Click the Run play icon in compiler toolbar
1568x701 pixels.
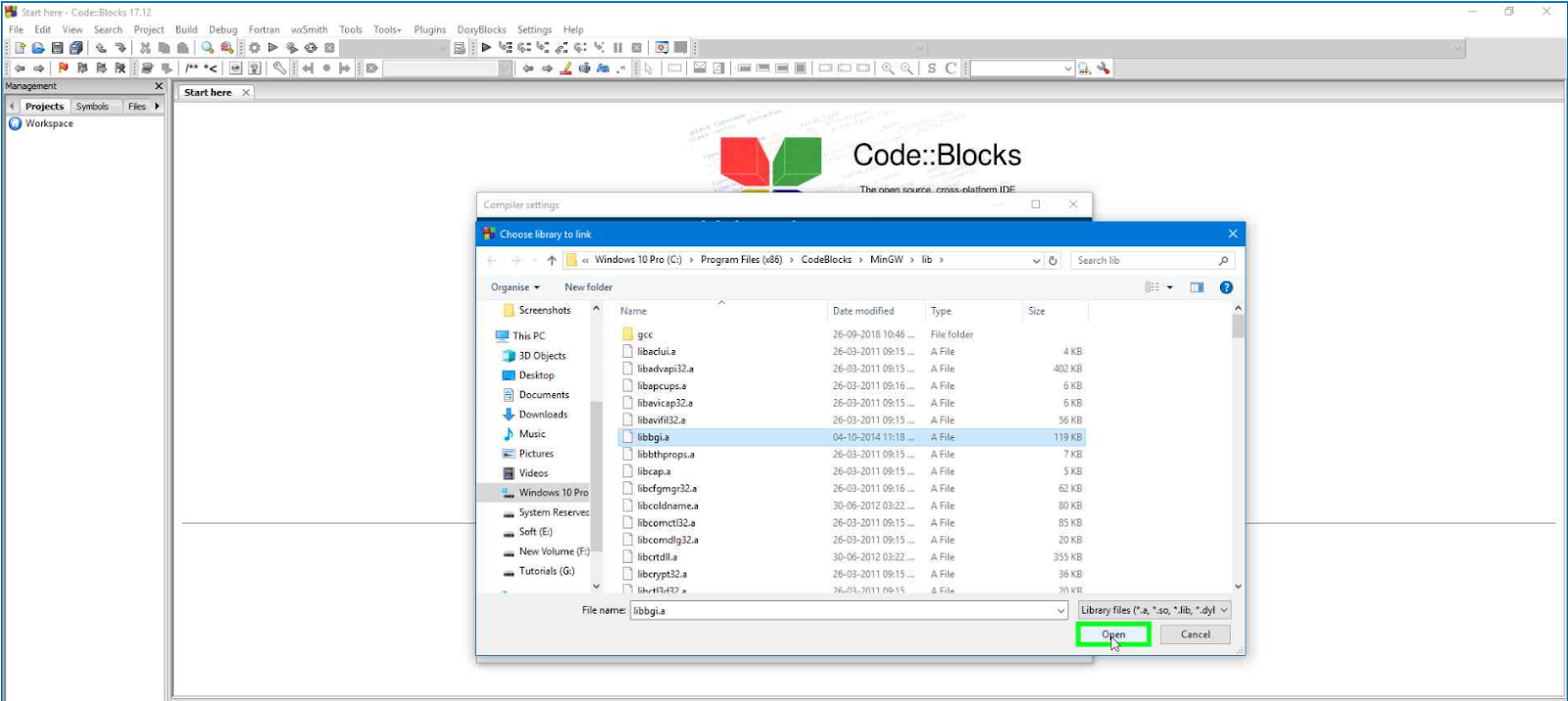coord(273,48)
